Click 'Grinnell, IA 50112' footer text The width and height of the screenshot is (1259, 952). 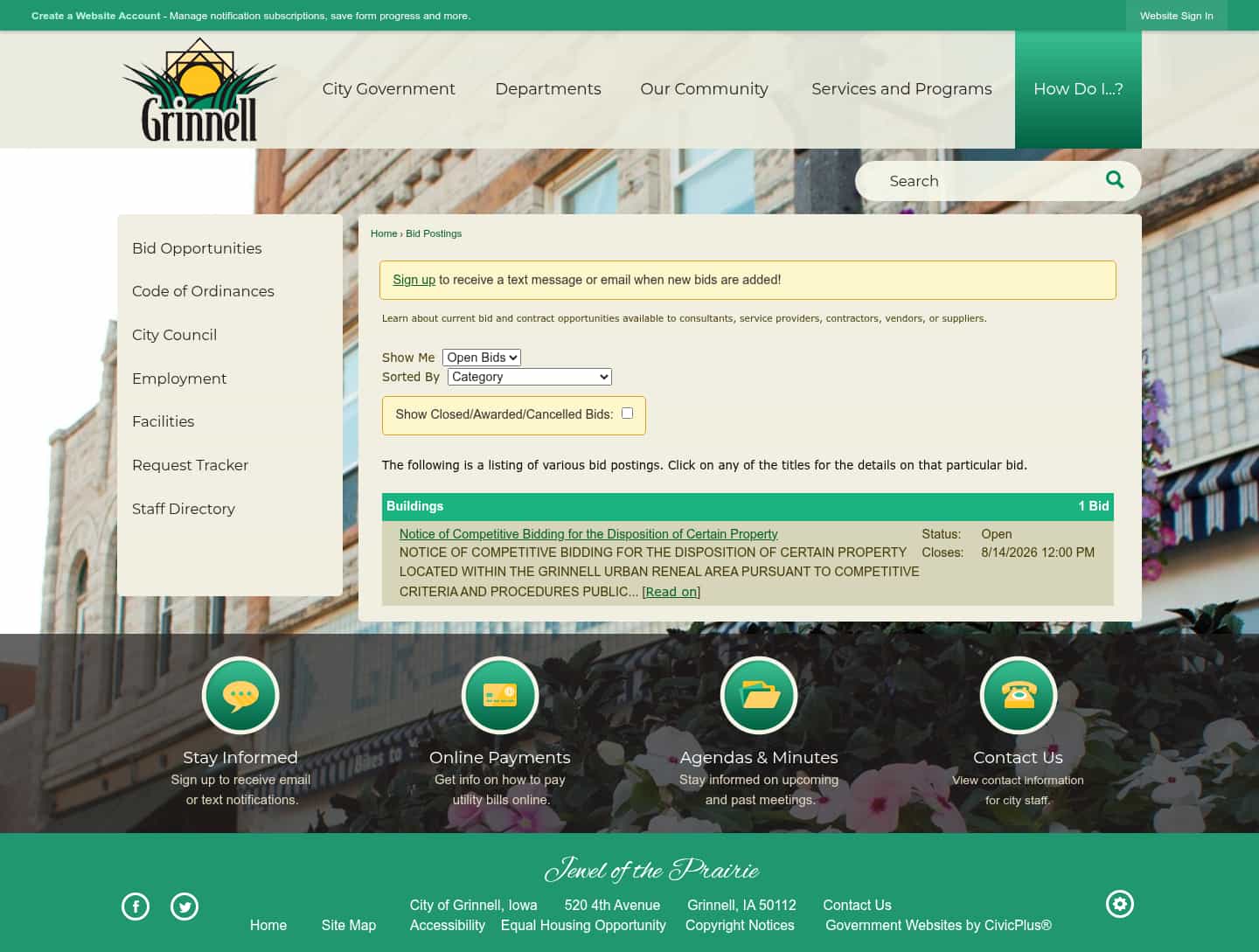tap(741, 905)
